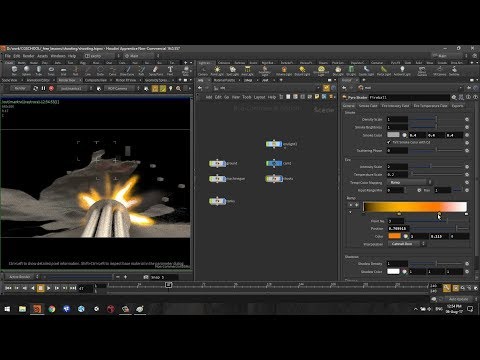Collapse the ramp point controls triangle

[x=350, y=212]
